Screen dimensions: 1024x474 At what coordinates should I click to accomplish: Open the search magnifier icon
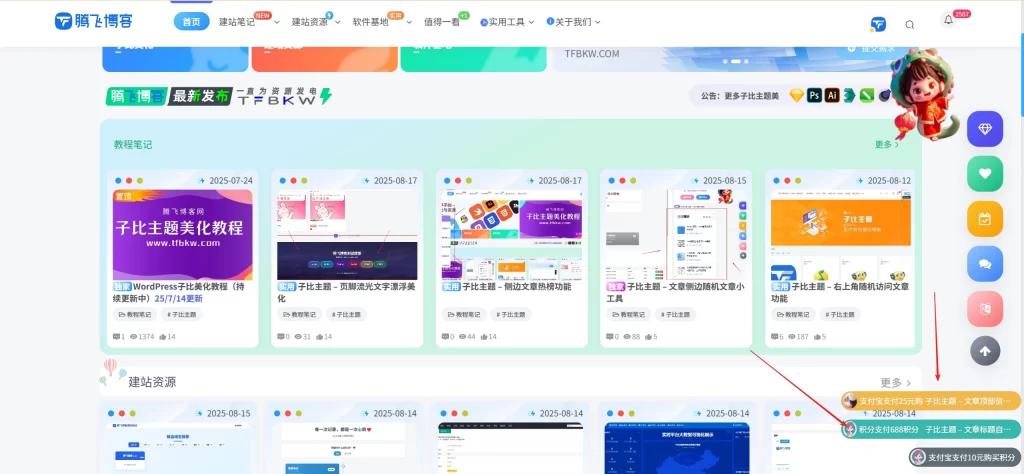pyautogui.click(x=910, y=25)
